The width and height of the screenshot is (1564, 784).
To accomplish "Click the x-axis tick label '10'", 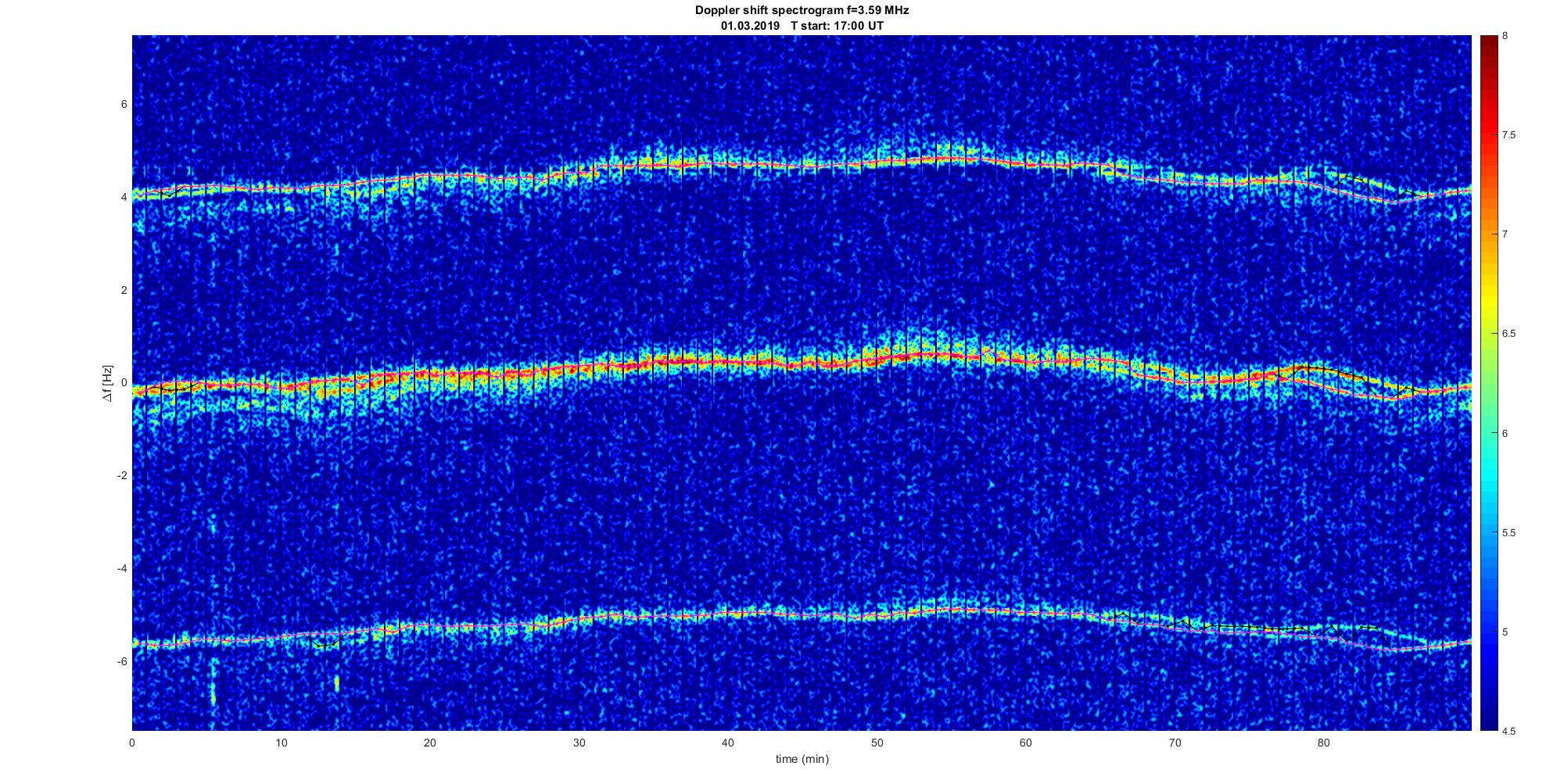I will 282,743.
